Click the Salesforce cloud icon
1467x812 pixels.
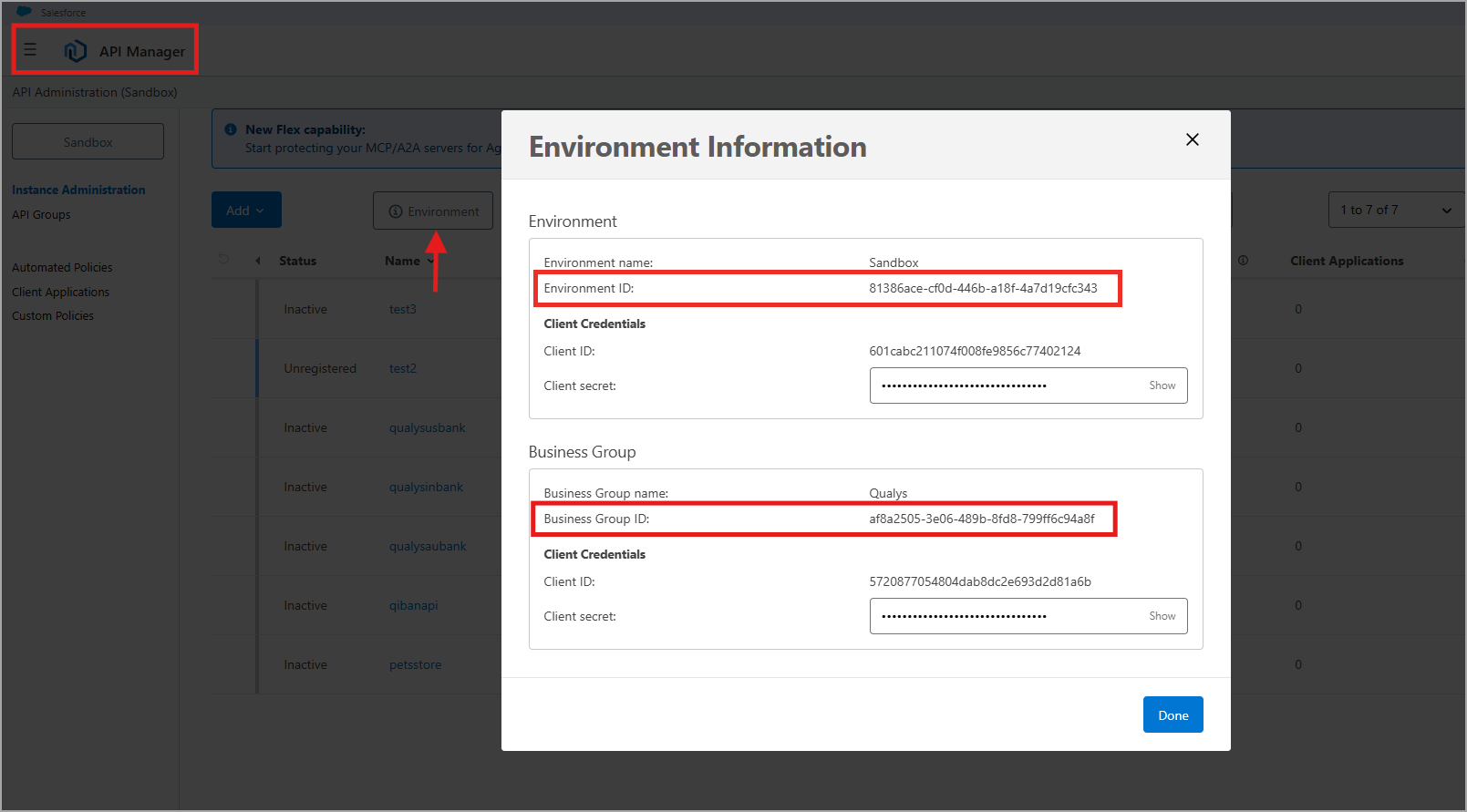coord(24,12)
